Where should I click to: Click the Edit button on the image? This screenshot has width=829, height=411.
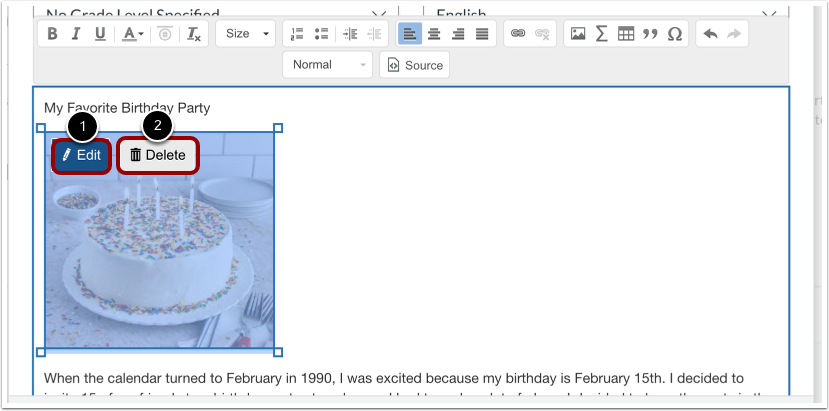click(x=81, y=155)
